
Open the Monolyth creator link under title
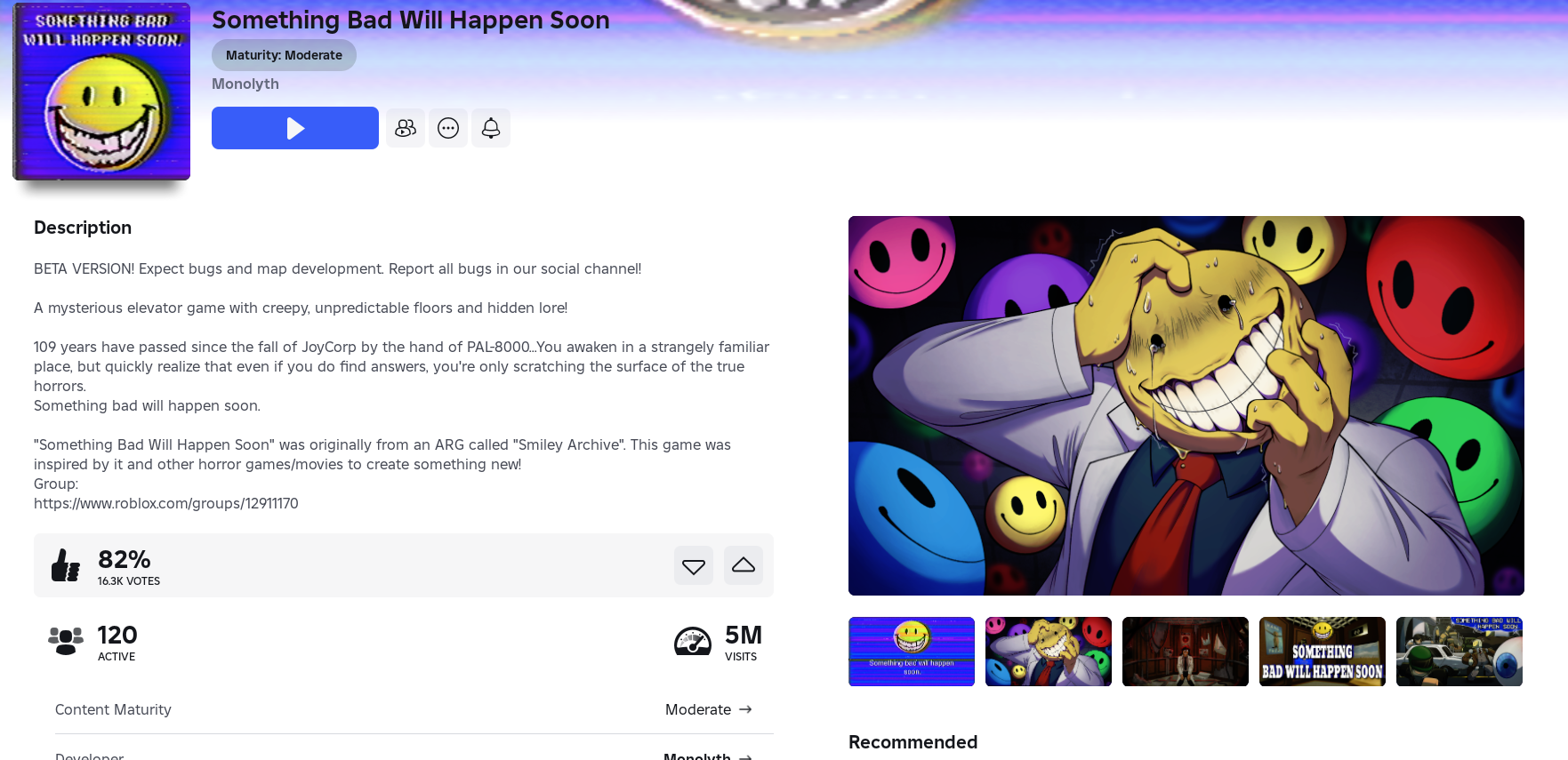245,84
